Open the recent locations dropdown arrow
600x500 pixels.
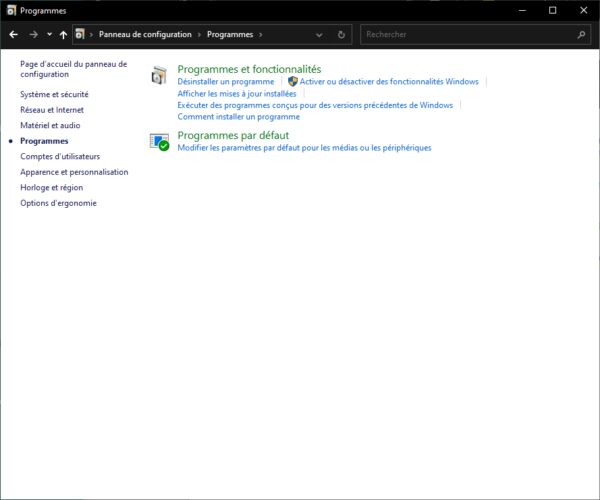49,34
